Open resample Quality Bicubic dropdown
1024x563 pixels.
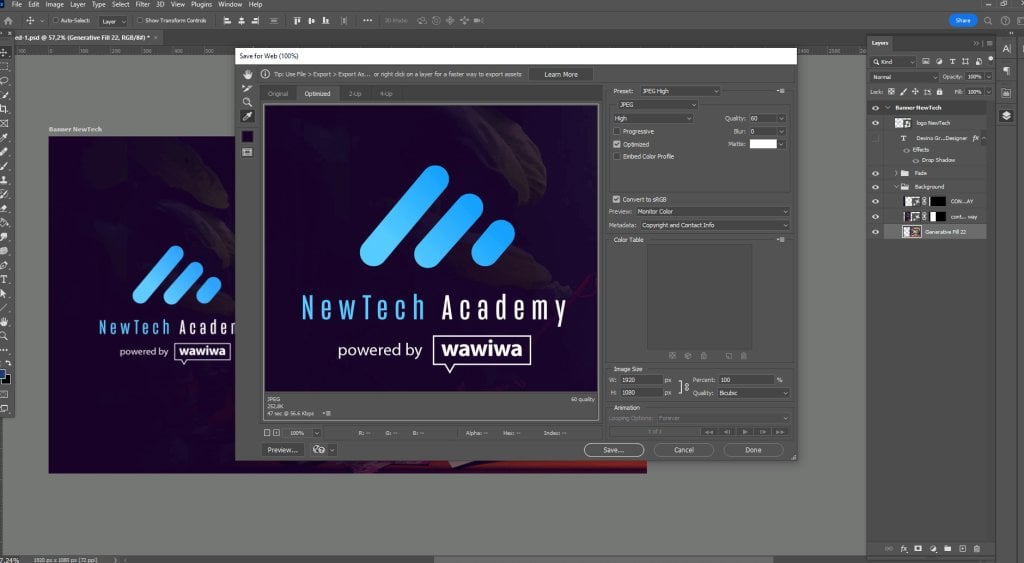click(x=754, y=393)
